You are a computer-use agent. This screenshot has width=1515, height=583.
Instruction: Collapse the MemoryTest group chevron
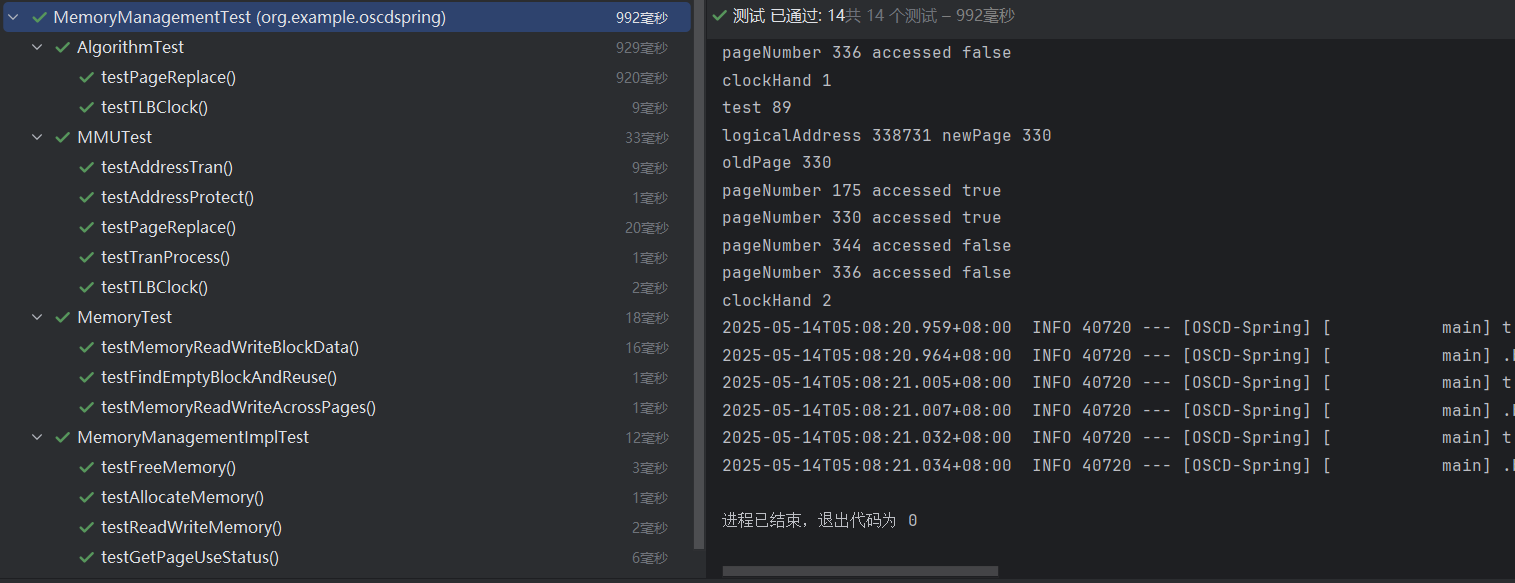pyautogui.click(x=38, y=317)
